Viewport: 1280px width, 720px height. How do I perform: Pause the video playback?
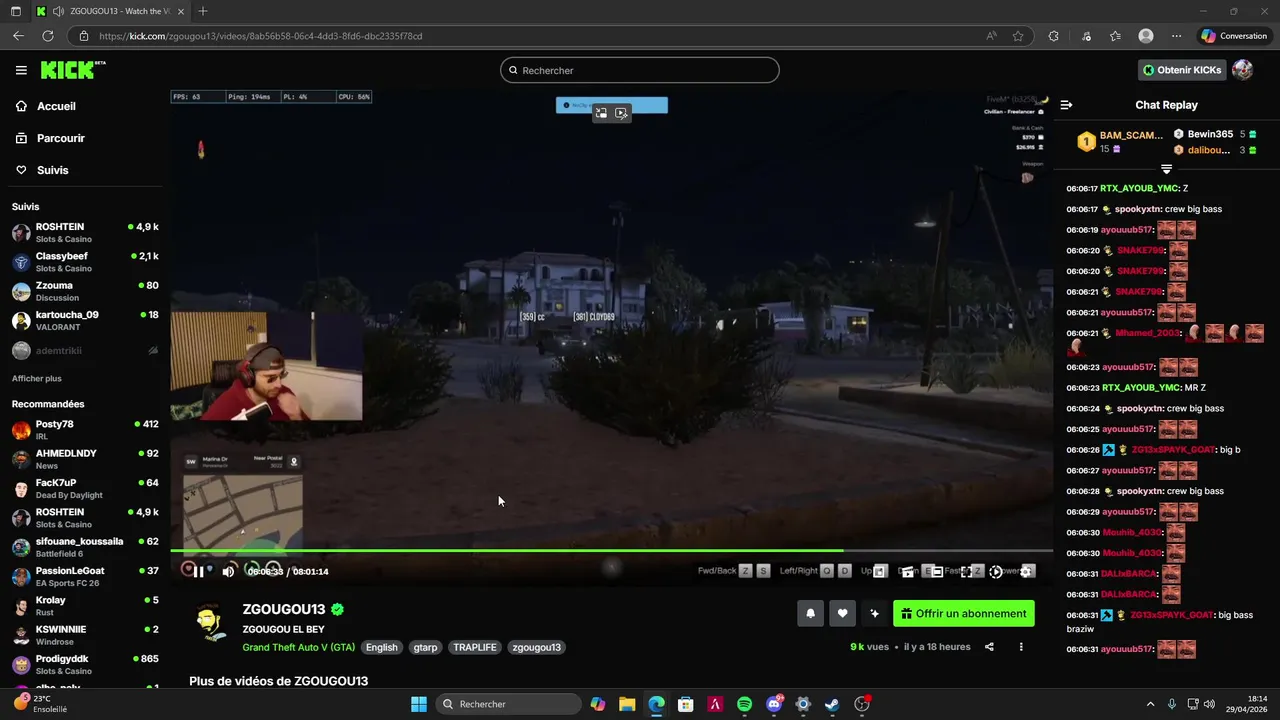click(x=198, y=571)
